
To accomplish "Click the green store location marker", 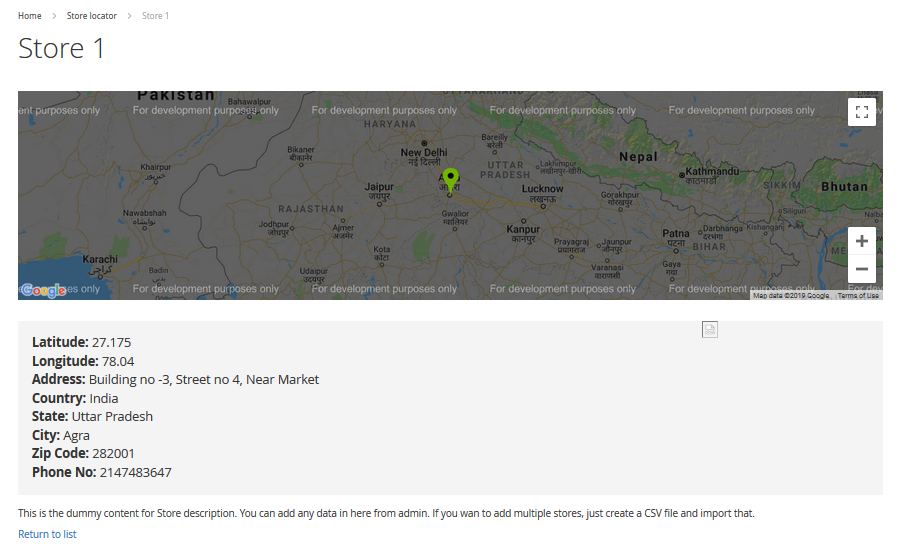I will point(450,181).
